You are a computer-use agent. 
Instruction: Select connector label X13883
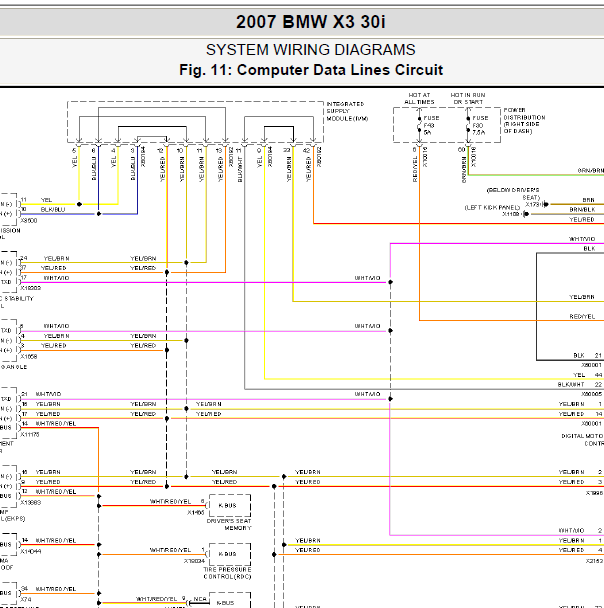pos(31,503)
